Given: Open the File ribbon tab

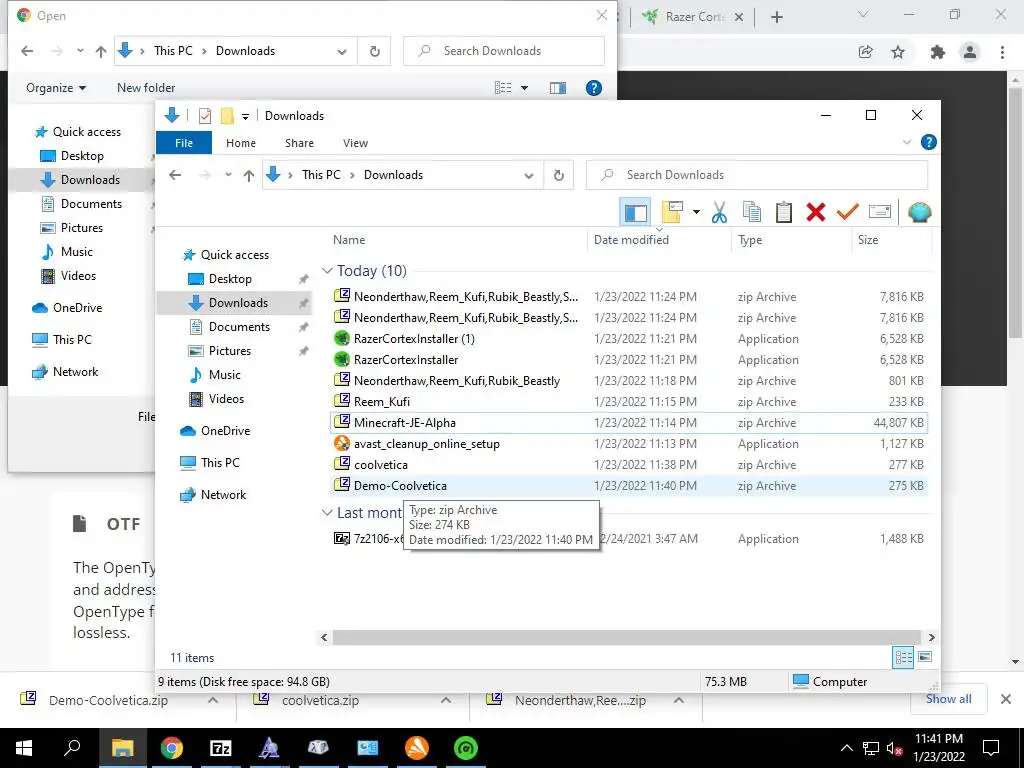Looking at the screenshot, I should pyautogui.click(x=184, y=143).
